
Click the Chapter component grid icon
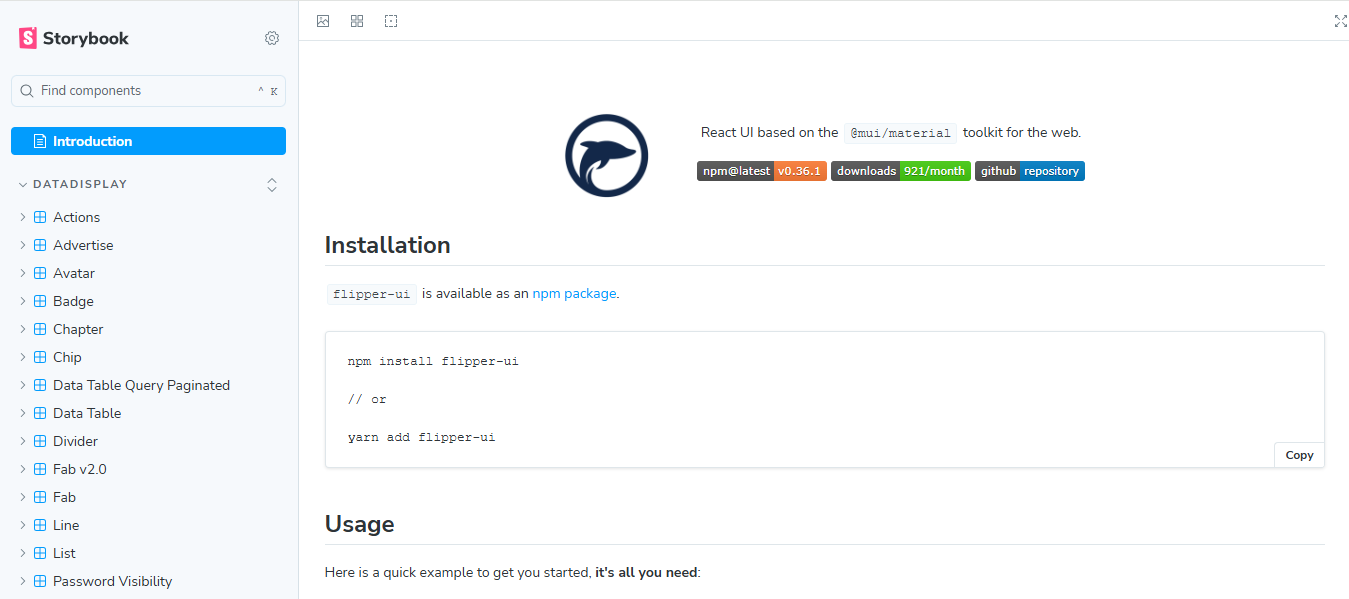(x=40, y=329)
